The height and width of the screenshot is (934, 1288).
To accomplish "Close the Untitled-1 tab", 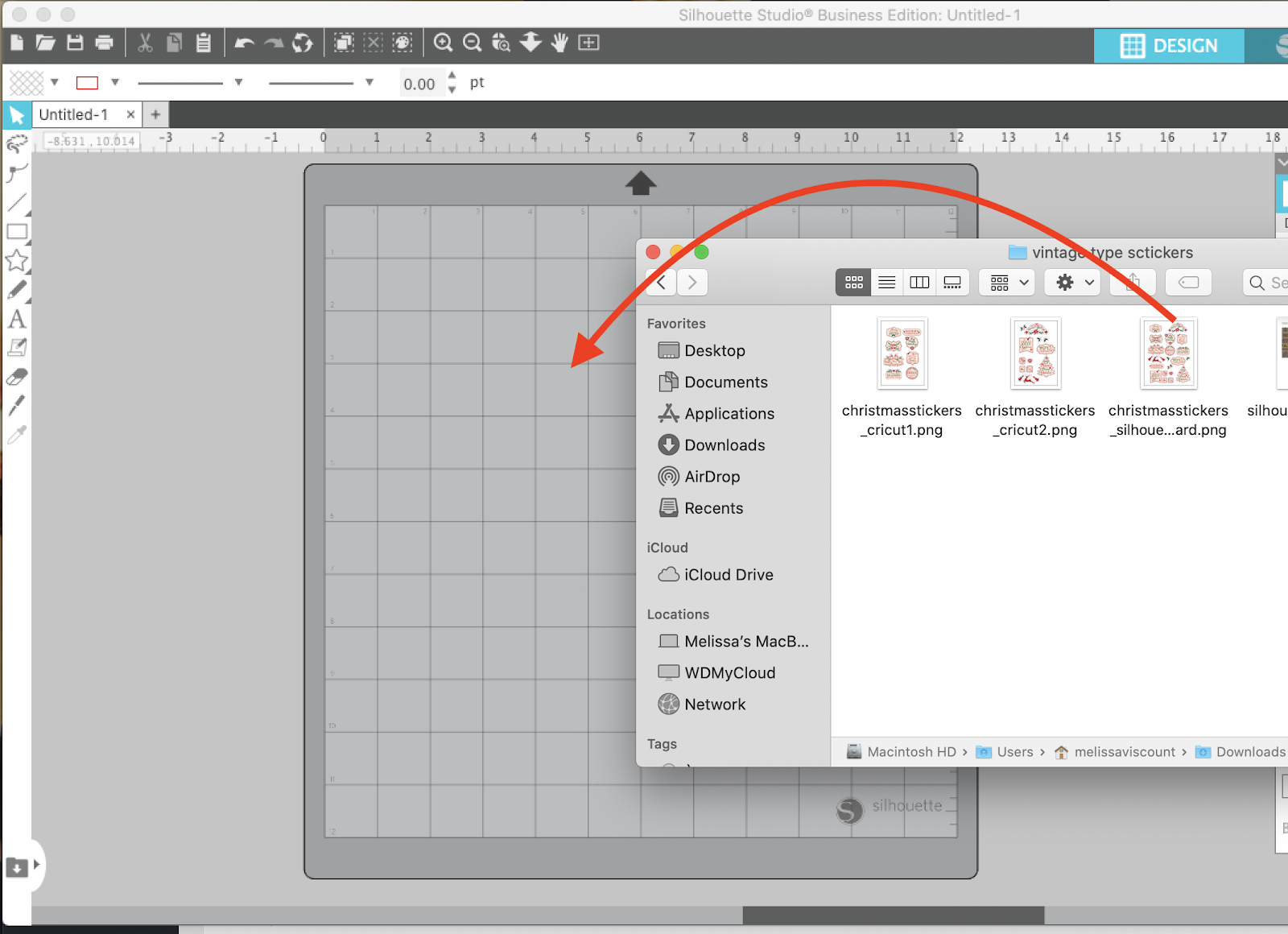I will pos(130,114).
